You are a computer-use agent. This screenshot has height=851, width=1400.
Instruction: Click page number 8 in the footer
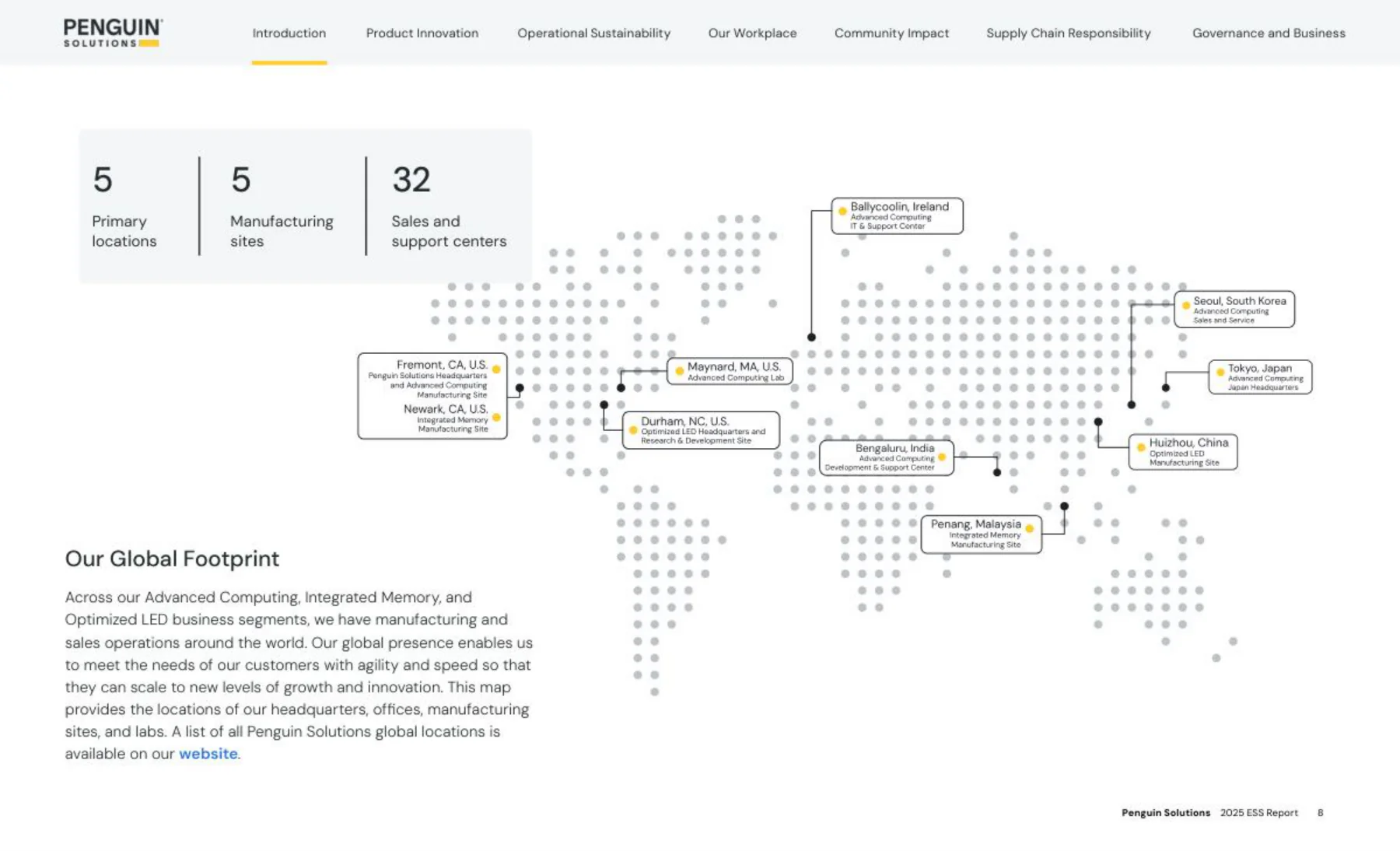[x=1320, y=813]
